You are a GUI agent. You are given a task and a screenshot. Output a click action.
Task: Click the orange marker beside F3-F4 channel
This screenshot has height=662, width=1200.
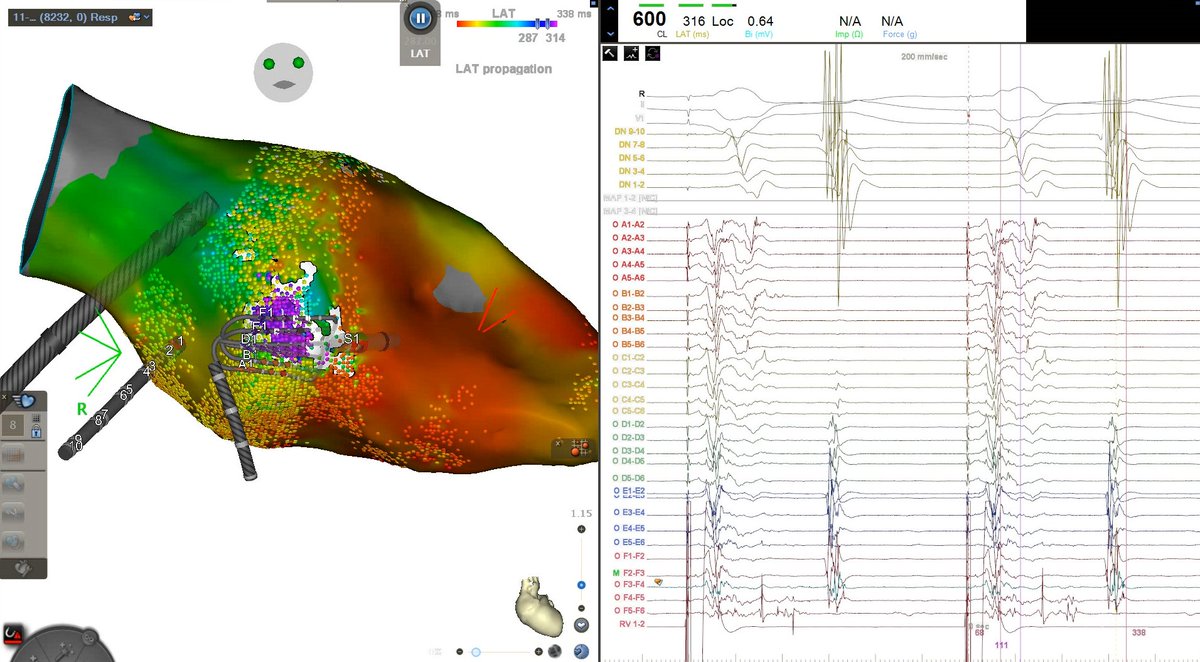[x=658, y=582]
